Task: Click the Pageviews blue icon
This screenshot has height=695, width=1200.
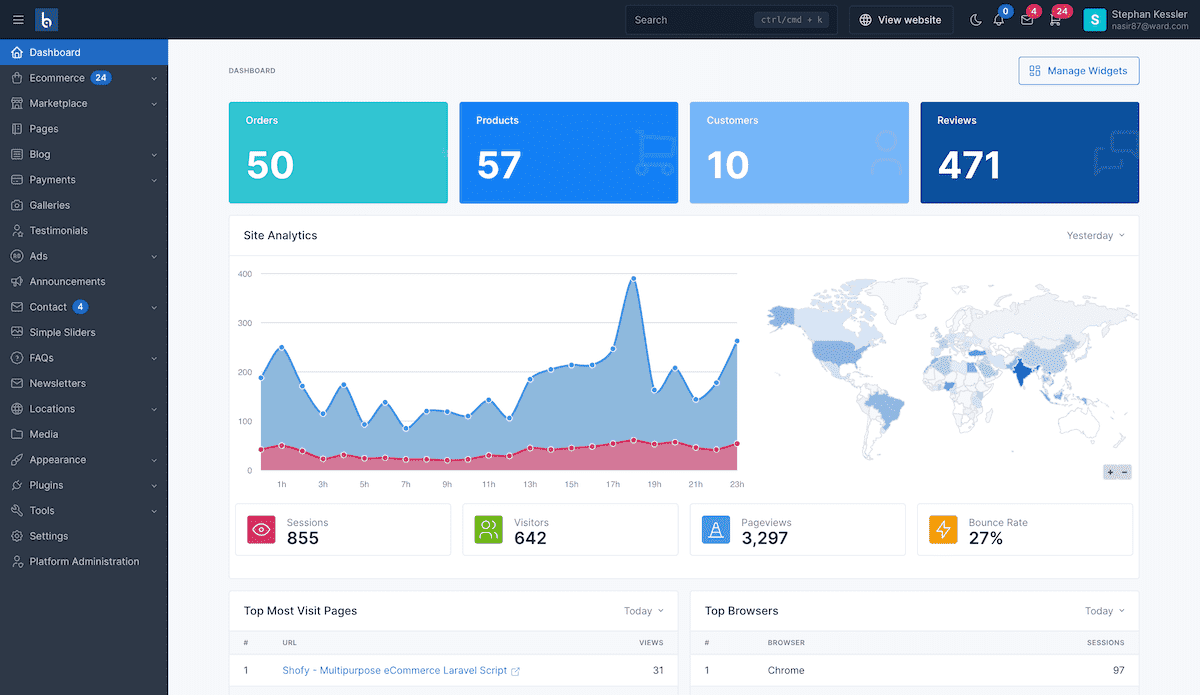Action: click(x=716, y=530)
